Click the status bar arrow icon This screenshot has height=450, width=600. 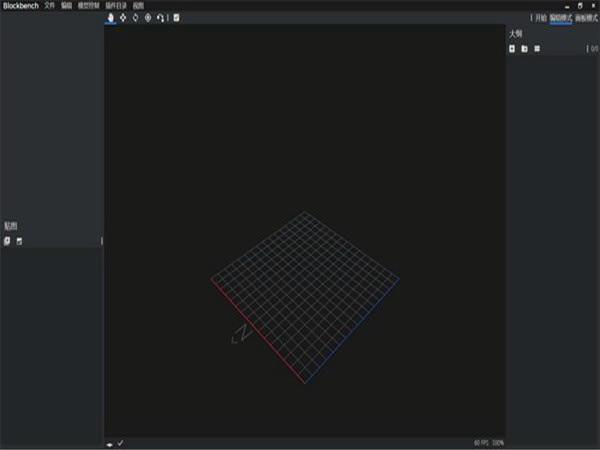coord(109,444)
